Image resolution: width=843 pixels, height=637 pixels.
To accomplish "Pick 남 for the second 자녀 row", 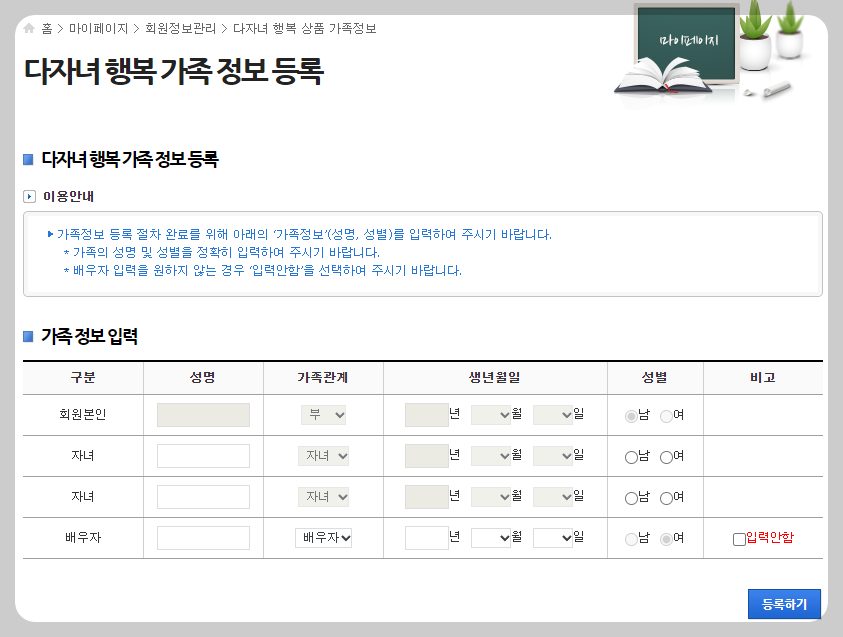I will (x=631, y=498).
